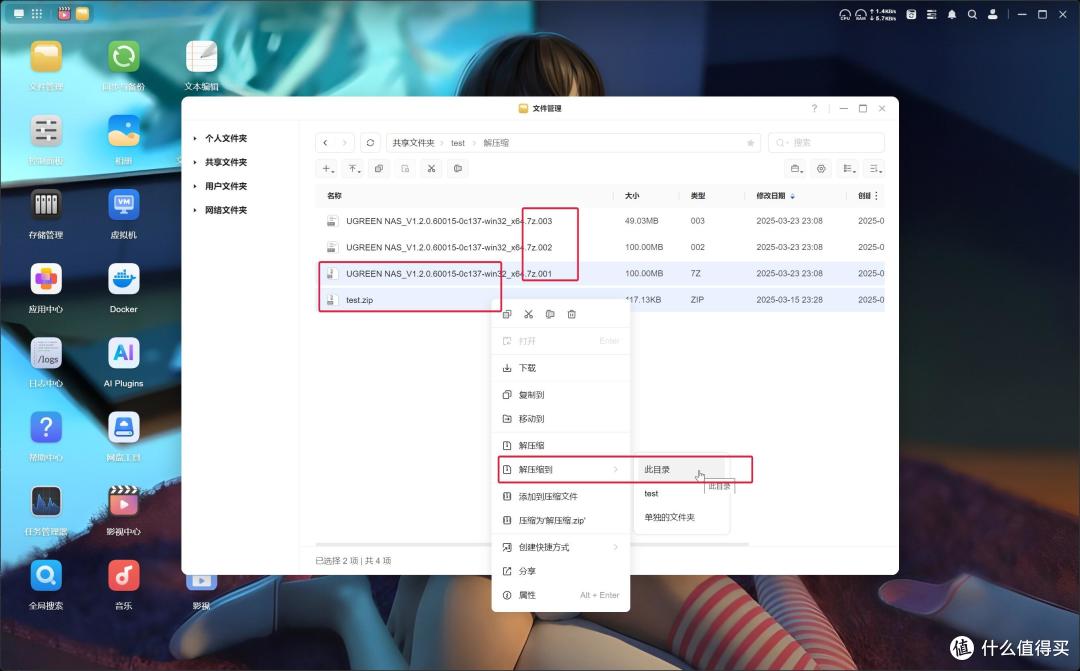The height and width of the screenshot is (671, 1080).
Task: Open the new (+) dropdown in toolbar
Action: click(328, 169)
